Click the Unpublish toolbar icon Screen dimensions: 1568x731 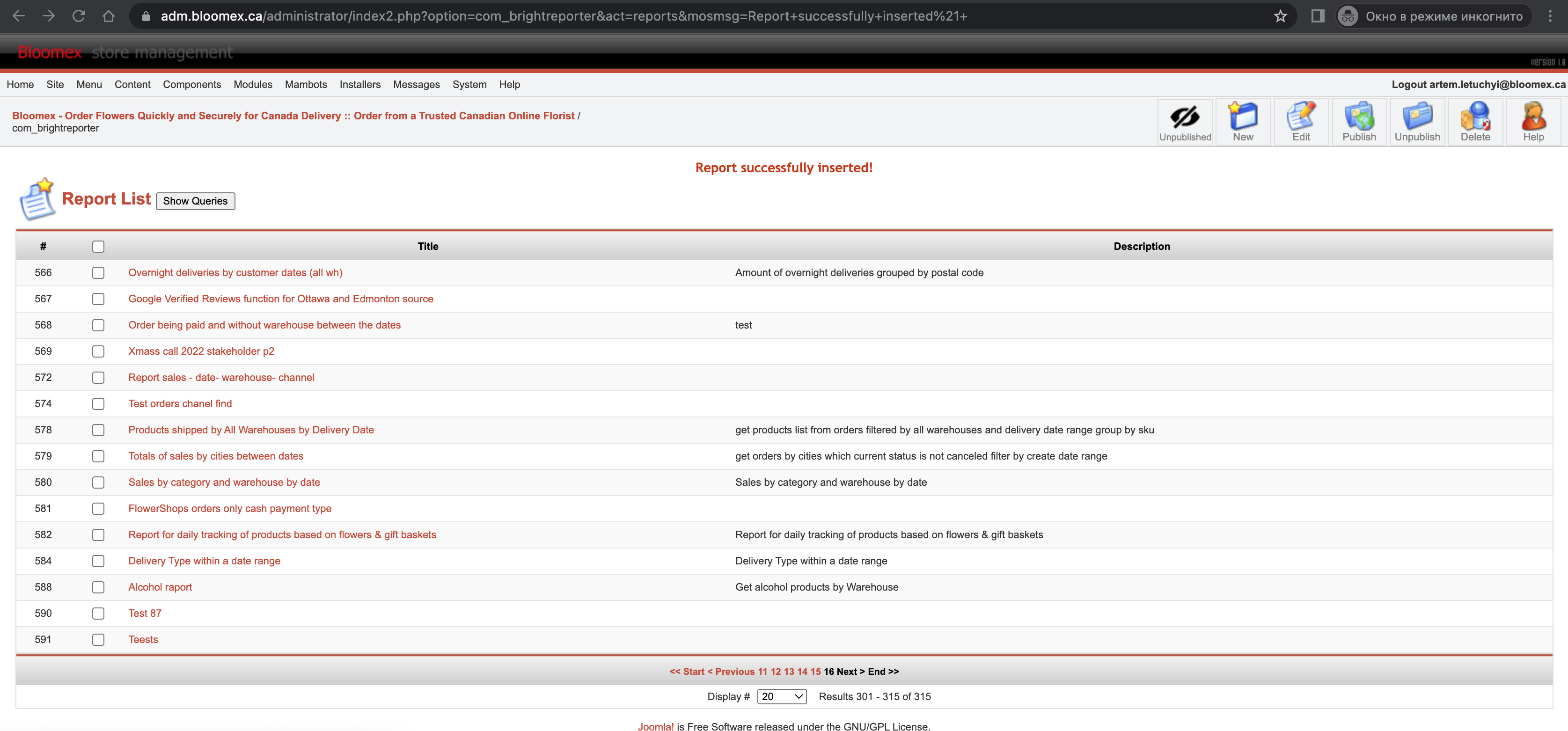(x=1417, y=122)
